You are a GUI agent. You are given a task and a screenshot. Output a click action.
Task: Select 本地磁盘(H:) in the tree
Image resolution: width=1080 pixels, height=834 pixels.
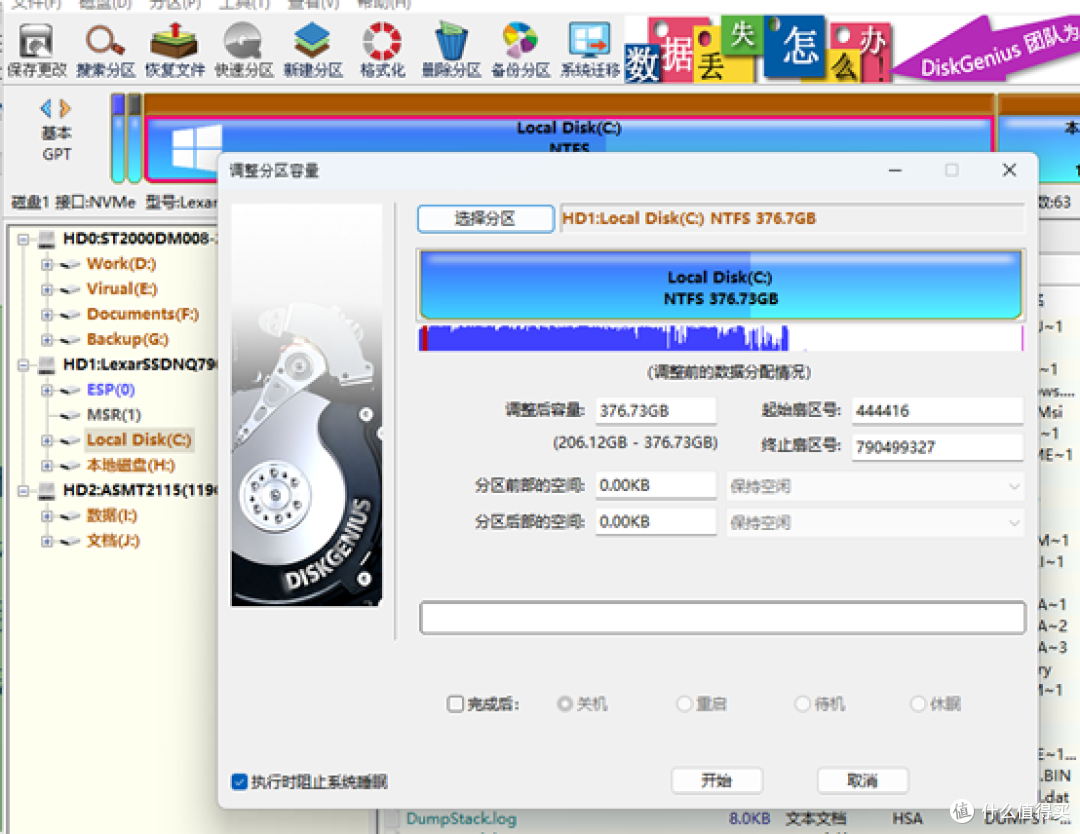[x=131, y=466]
